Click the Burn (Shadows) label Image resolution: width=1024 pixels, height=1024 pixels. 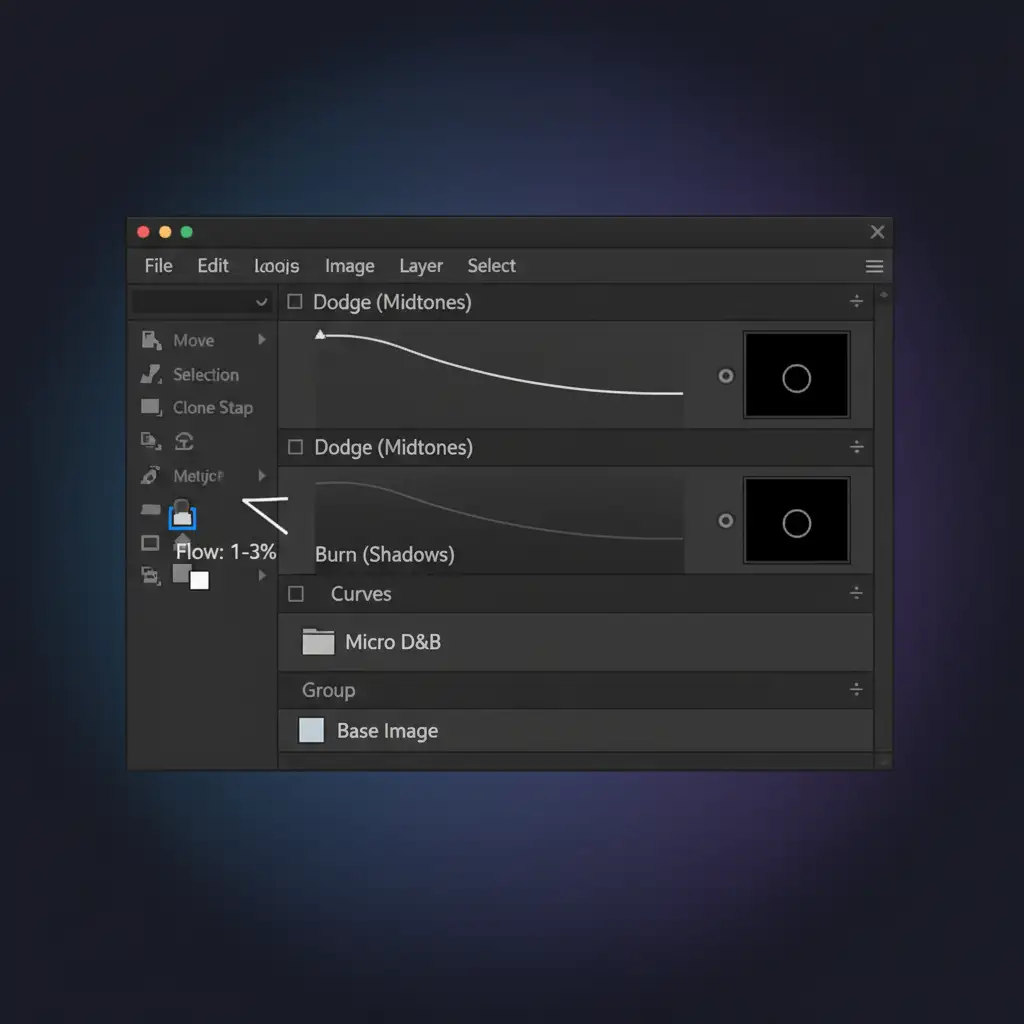pos(384,554)
